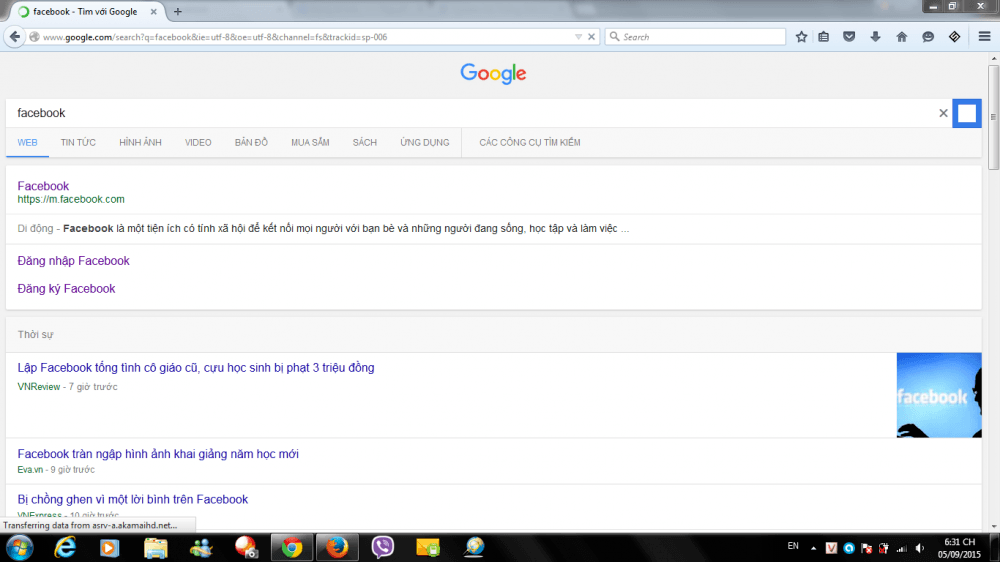Click the VNReview source text
This screenshot has height=562, width=1000.
39,387
